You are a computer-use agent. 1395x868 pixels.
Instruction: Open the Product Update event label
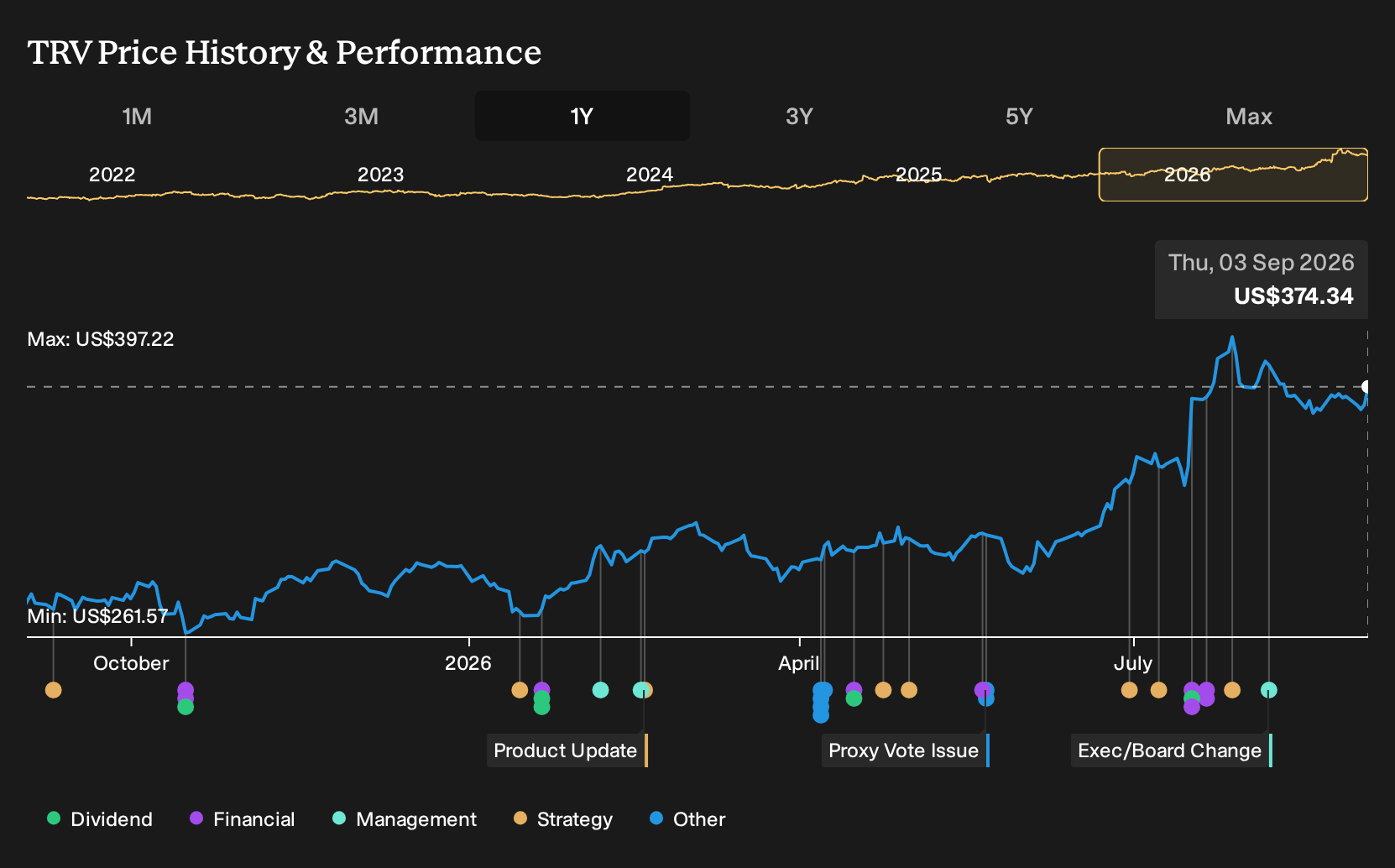click(567, 750)
